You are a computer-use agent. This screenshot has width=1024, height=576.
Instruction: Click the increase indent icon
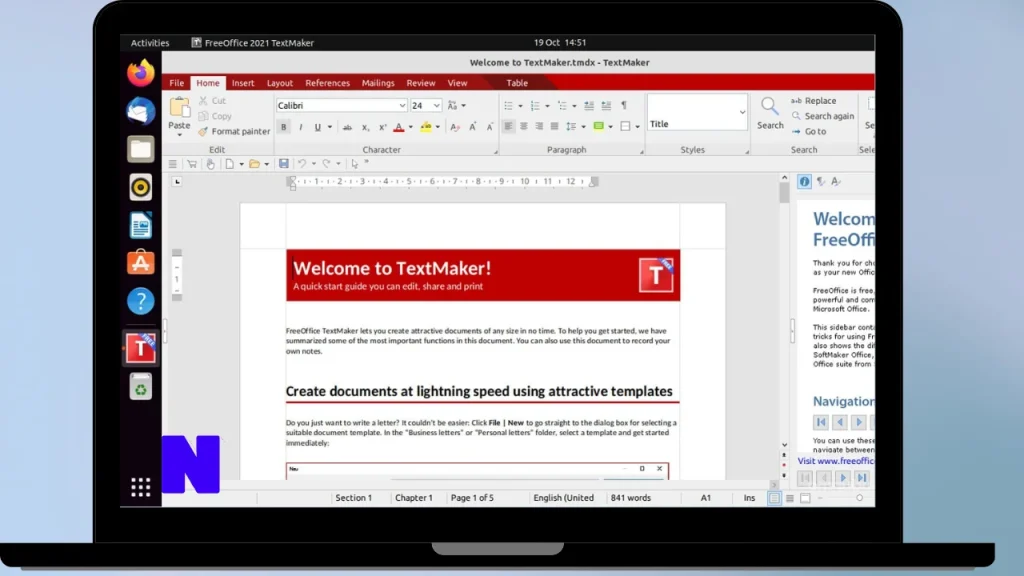pyautogui.click(x=606, y=105)
